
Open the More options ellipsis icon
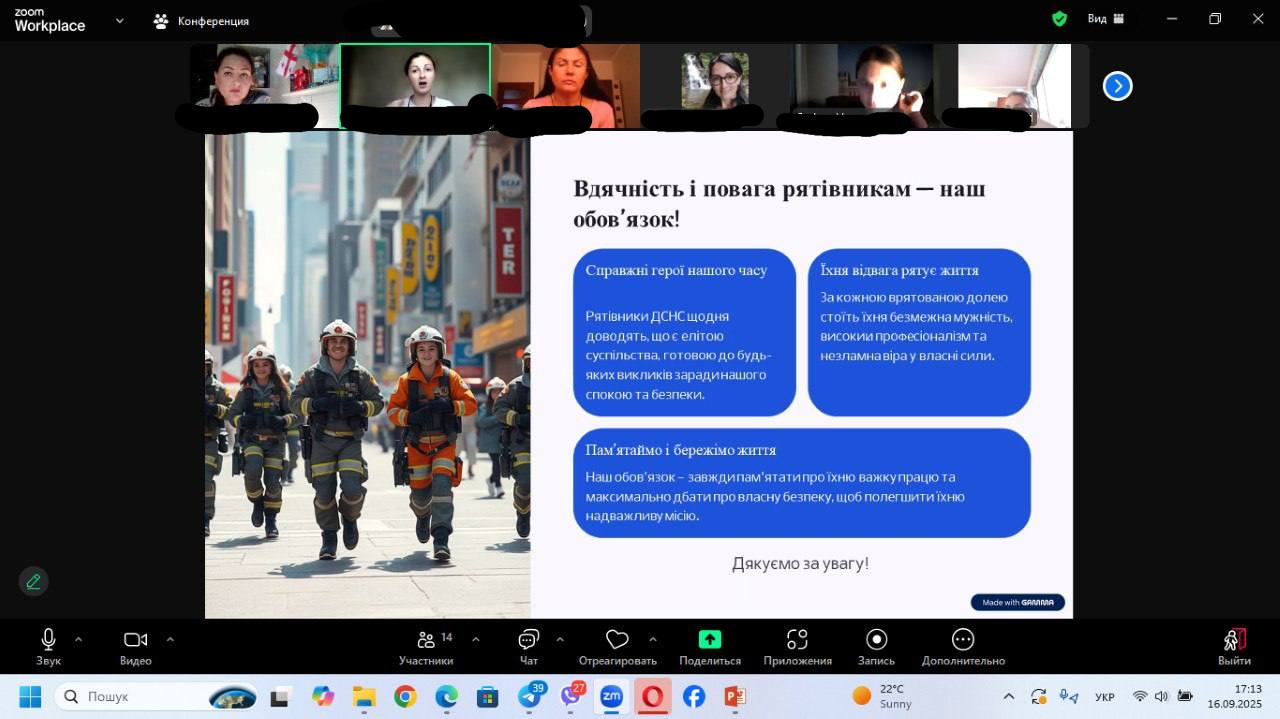click(962, 640)
